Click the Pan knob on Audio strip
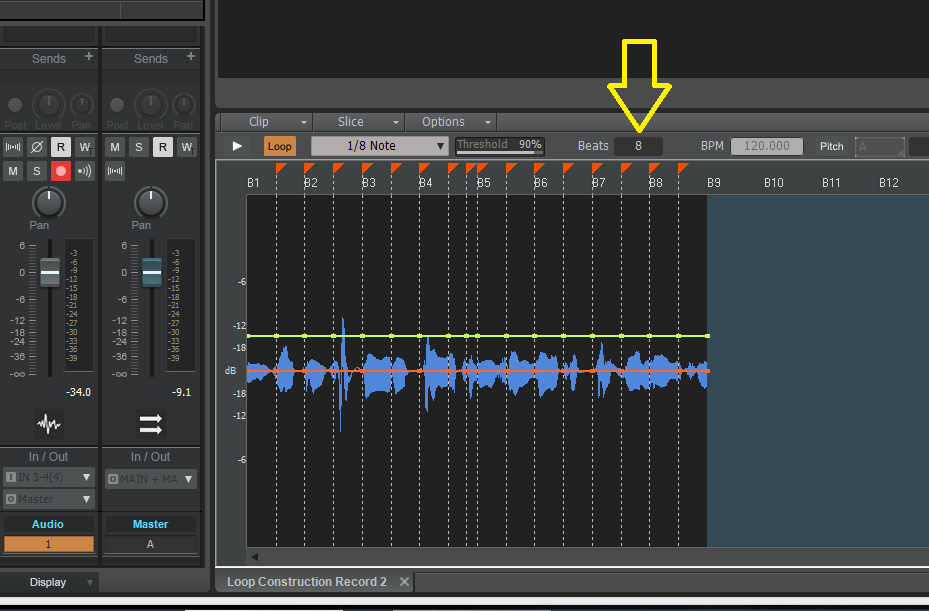Image resolution: width=929 pixels, height=611 pixels. (49, 202)
